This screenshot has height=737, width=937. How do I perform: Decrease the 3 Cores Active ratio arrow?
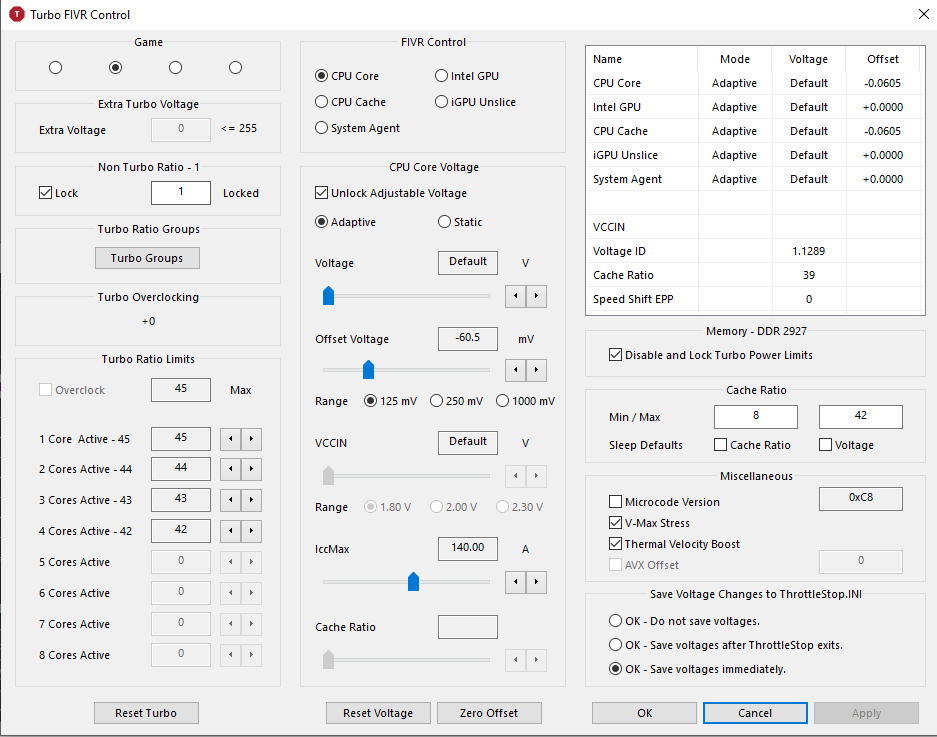point(230,500)
